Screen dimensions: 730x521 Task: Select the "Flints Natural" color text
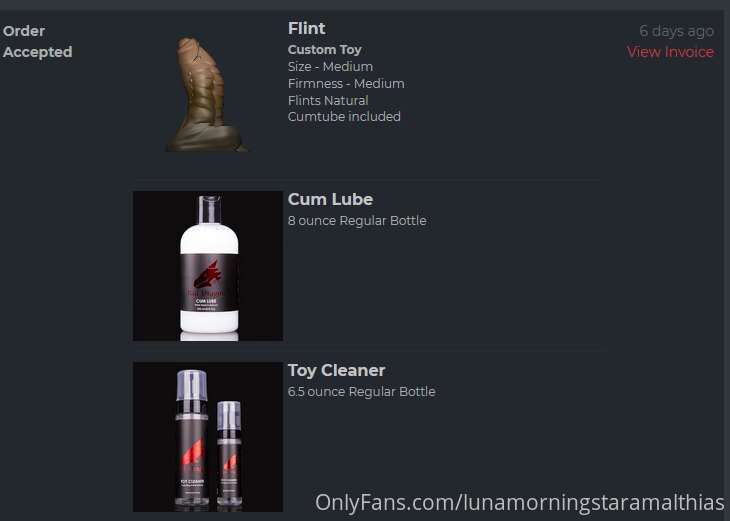[x=328, y=100]
